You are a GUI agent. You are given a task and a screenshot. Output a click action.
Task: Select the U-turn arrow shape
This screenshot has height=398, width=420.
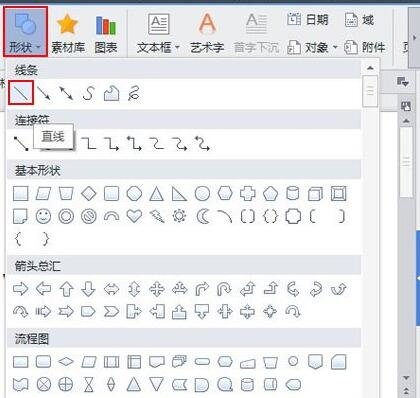tap(224, 289)
